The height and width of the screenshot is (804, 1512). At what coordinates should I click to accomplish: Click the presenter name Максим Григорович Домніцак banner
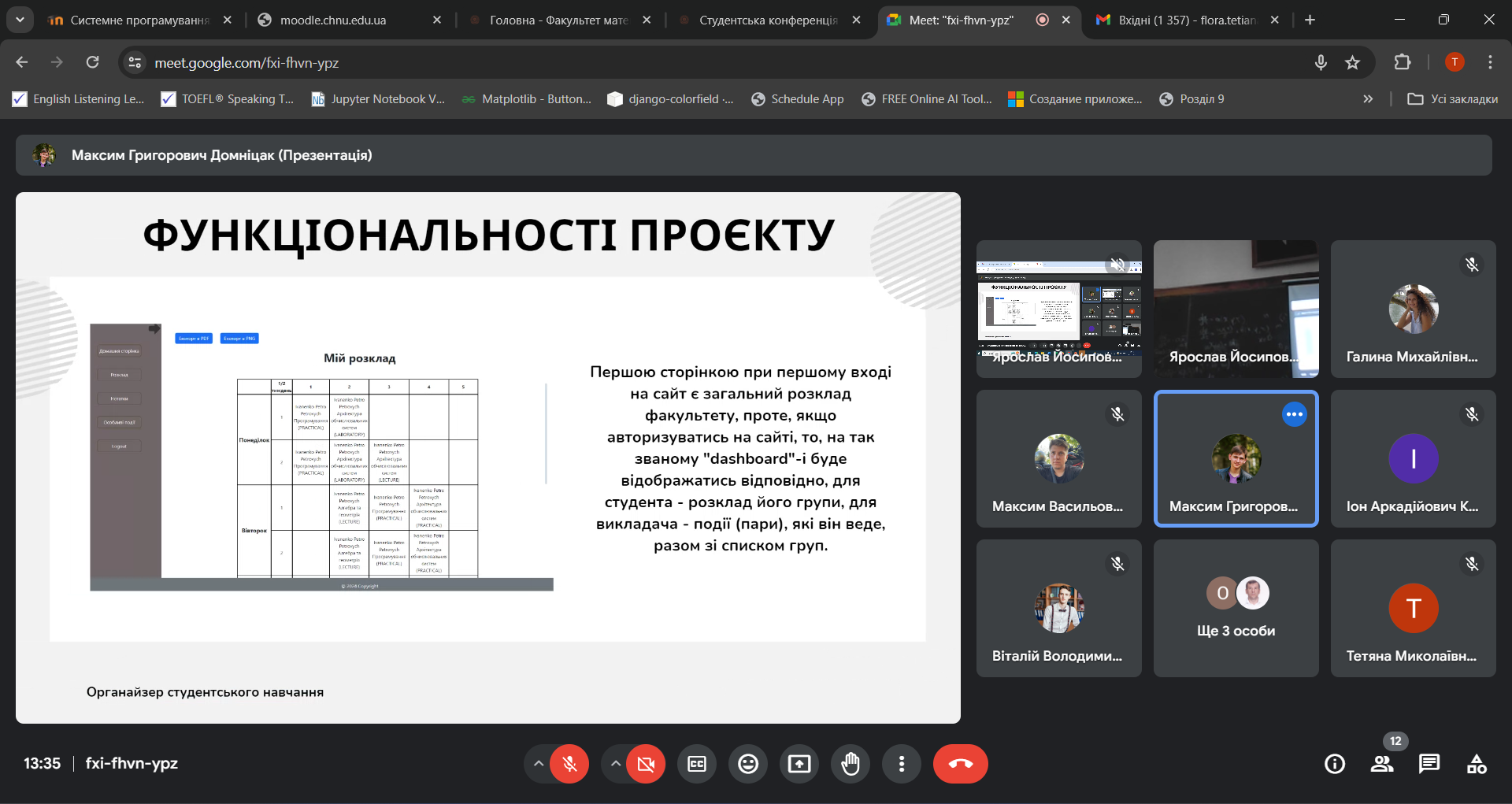(x=754, y=155)
